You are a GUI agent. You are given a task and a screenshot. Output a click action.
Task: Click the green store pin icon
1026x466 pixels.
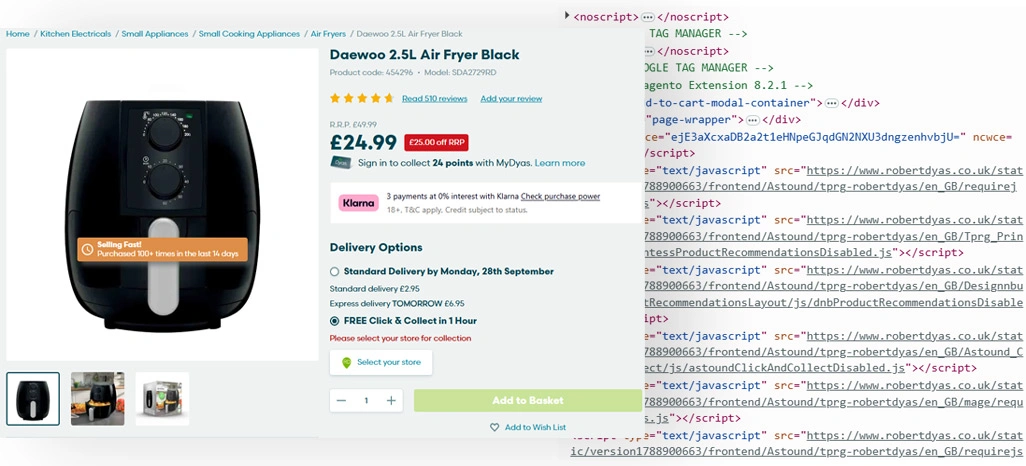tap(346, 363)
